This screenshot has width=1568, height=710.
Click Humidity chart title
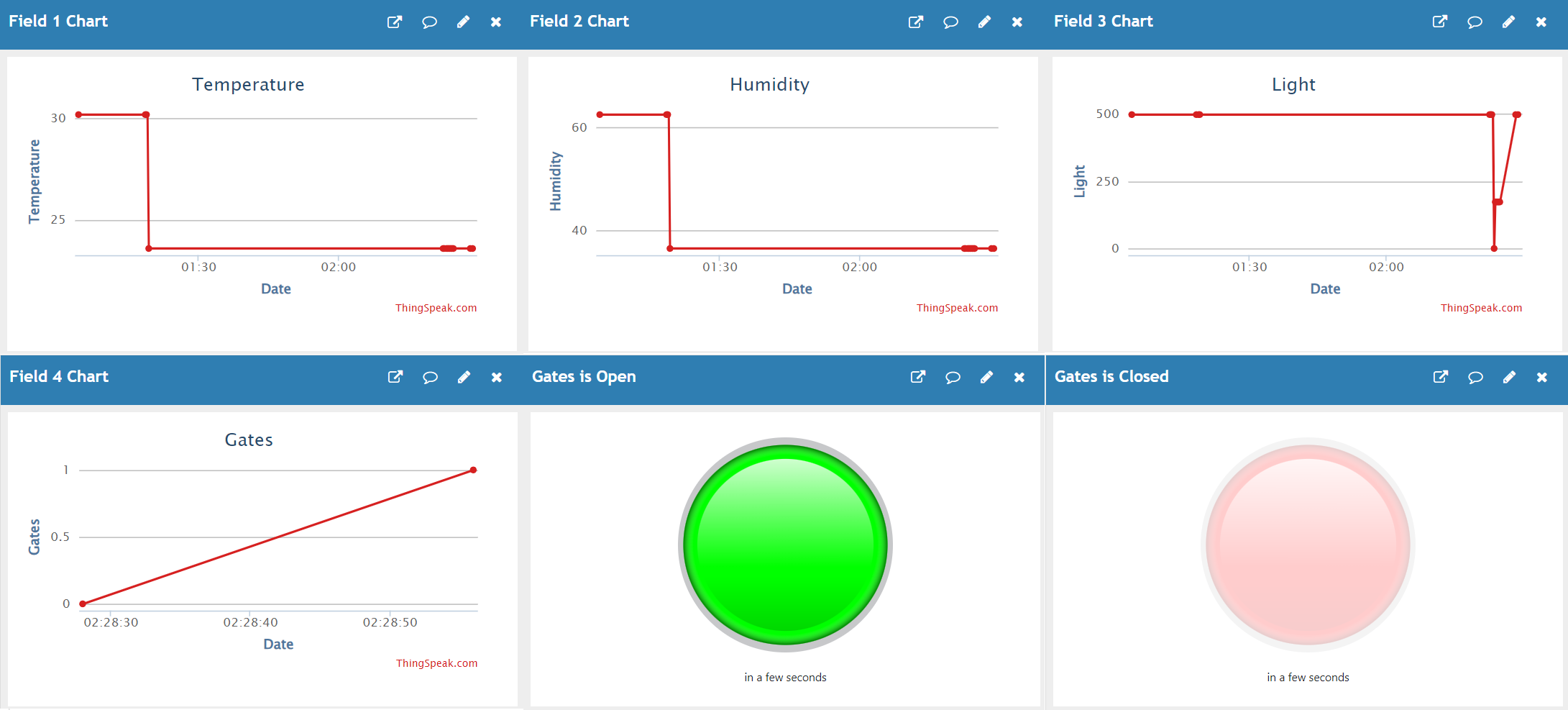[769, 84]
